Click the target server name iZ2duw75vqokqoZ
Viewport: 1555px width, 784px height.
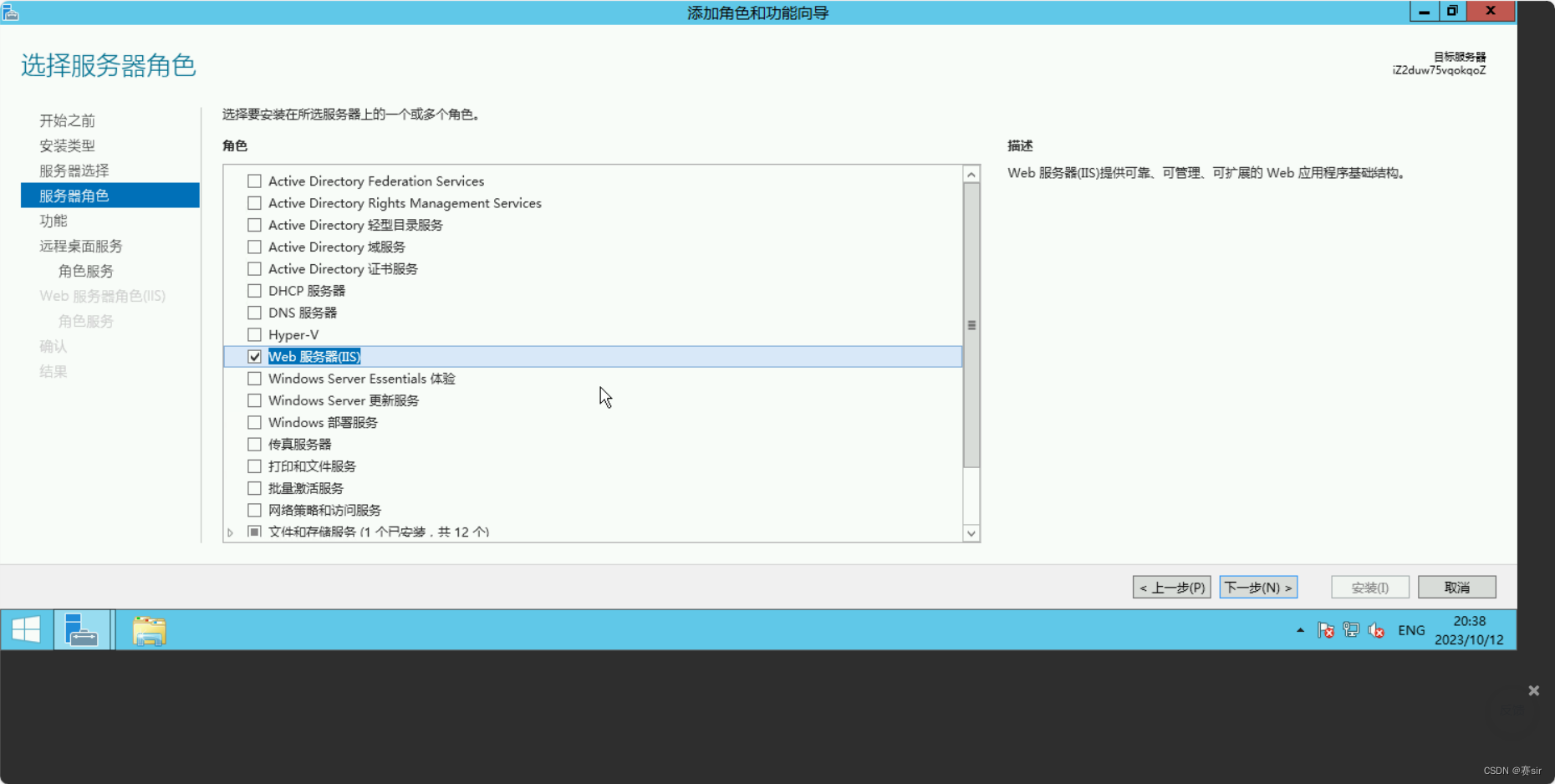(1439, 70)
